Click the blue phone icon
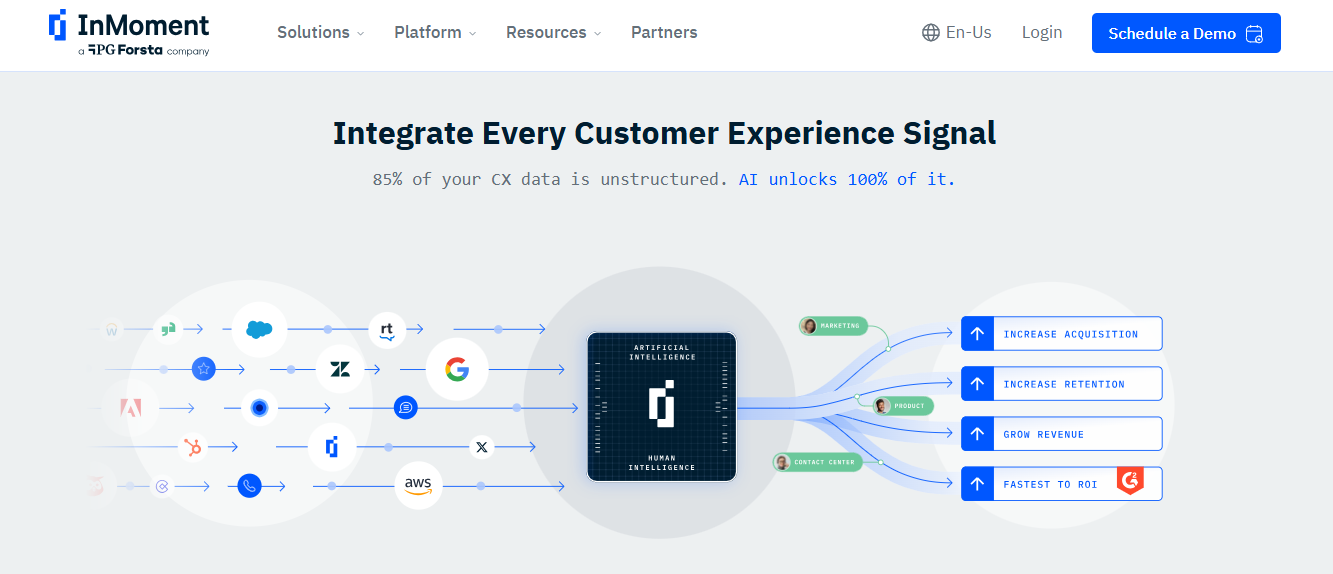 tap(249, 486)
